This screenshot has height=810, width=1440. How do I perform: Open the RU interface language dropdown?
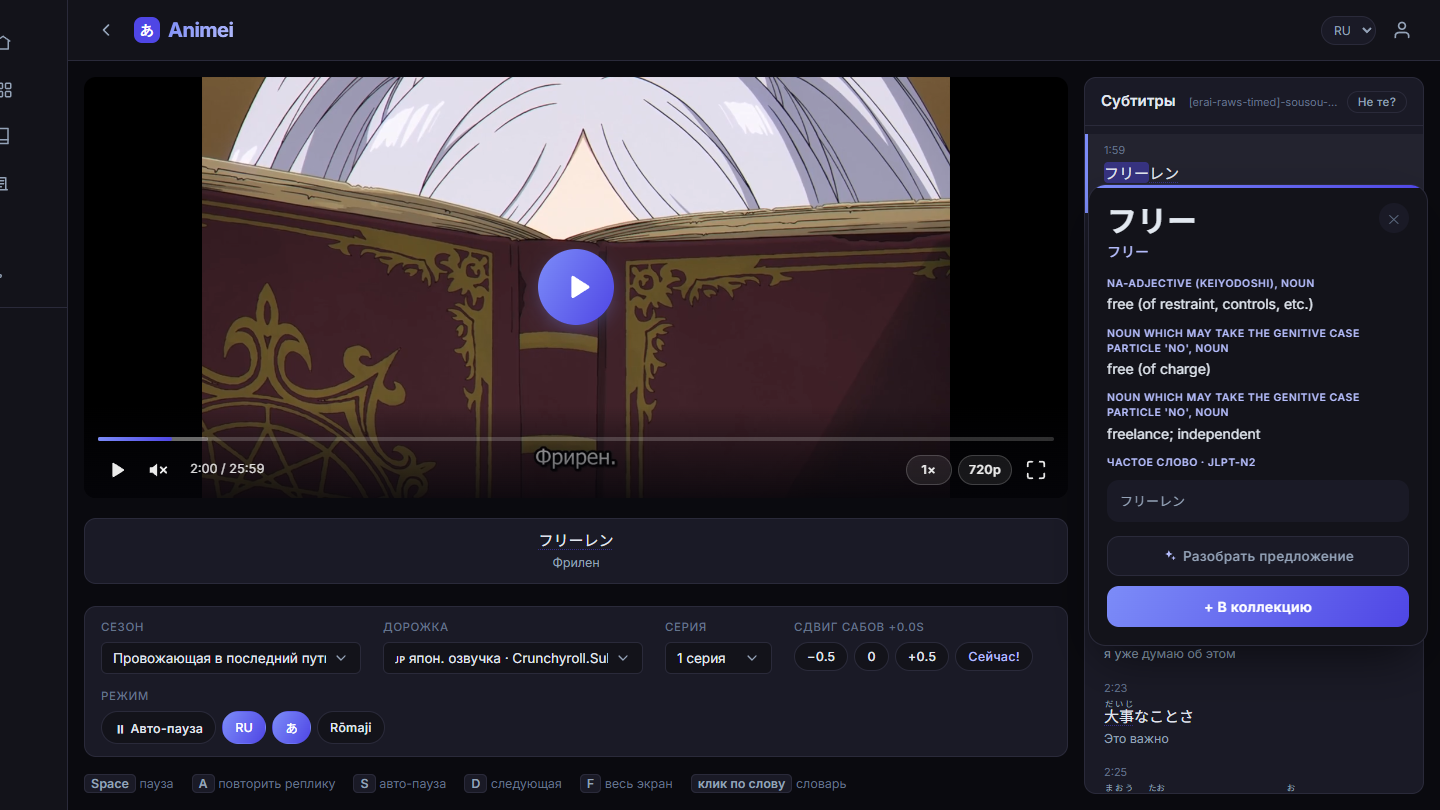coord(1348,30)
